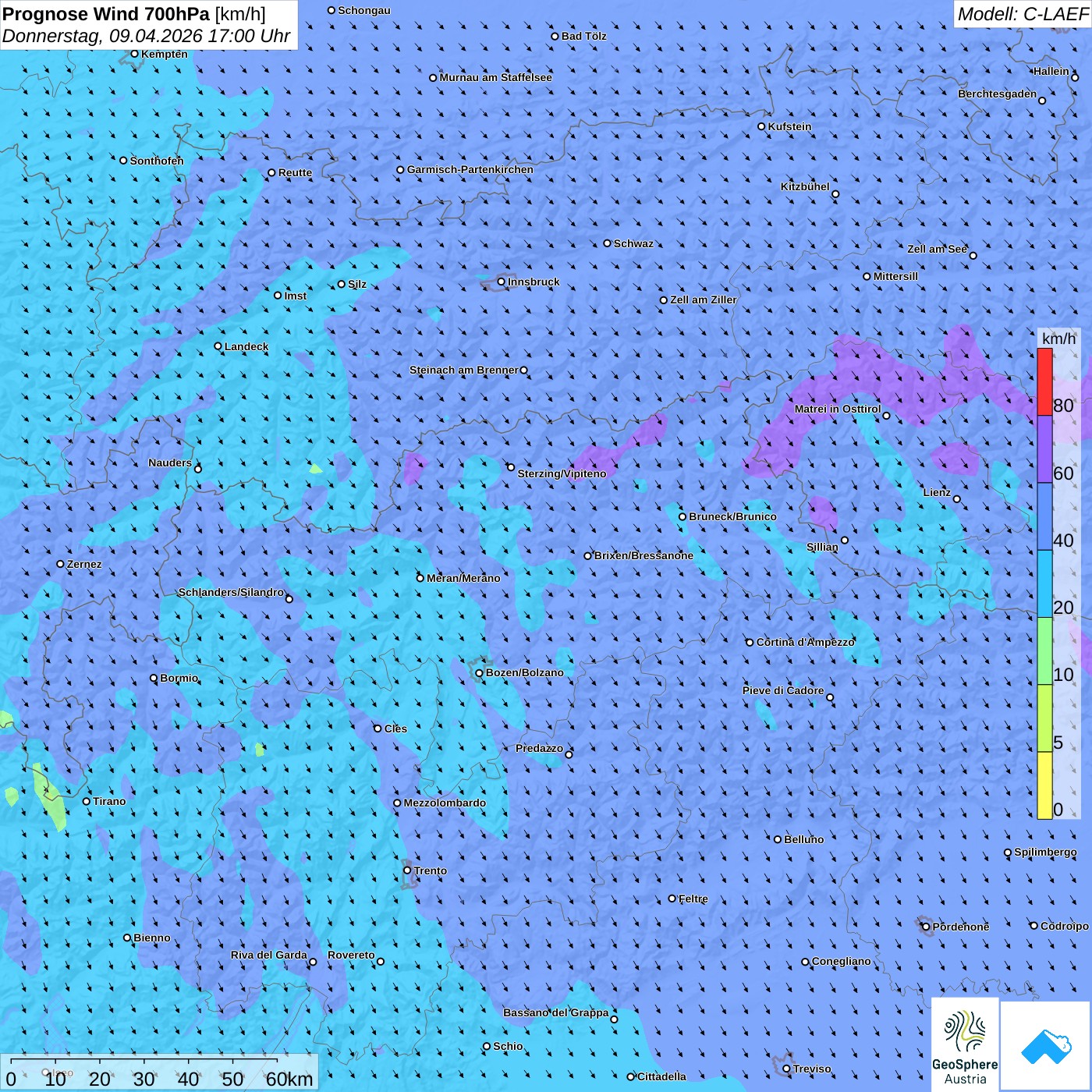Click the Cortina d'Ampezzo label
This screenshot has height=1092, width=1092.
[x=805, y=642]
